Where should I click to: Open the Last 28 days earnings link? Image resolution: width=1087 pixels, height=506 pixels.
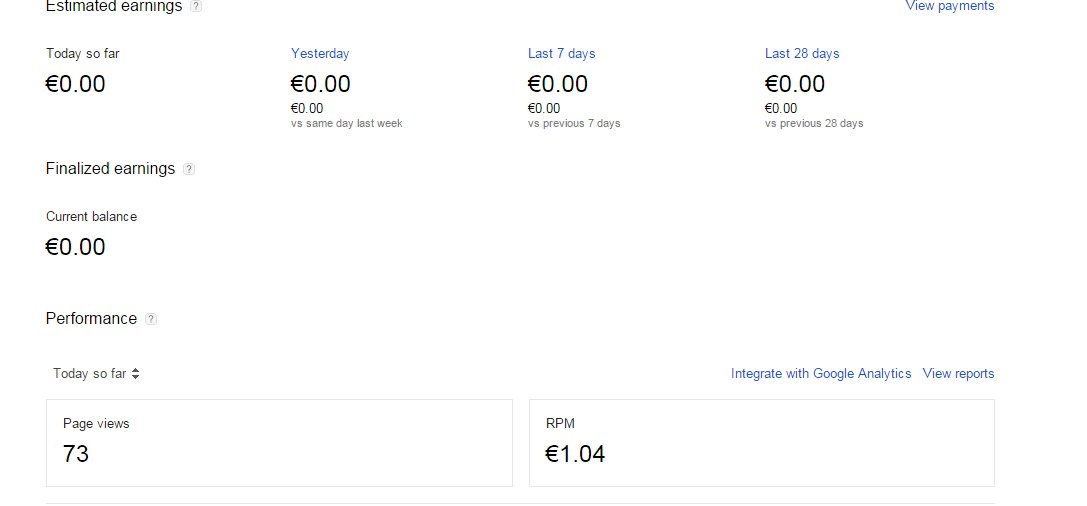802,54
